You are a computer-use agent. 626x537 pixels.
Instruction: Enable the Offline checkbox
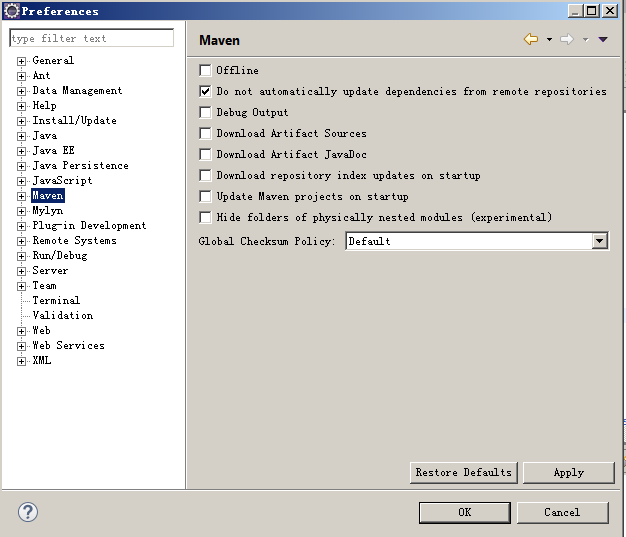pyautogui.click(x=205, y=70)
